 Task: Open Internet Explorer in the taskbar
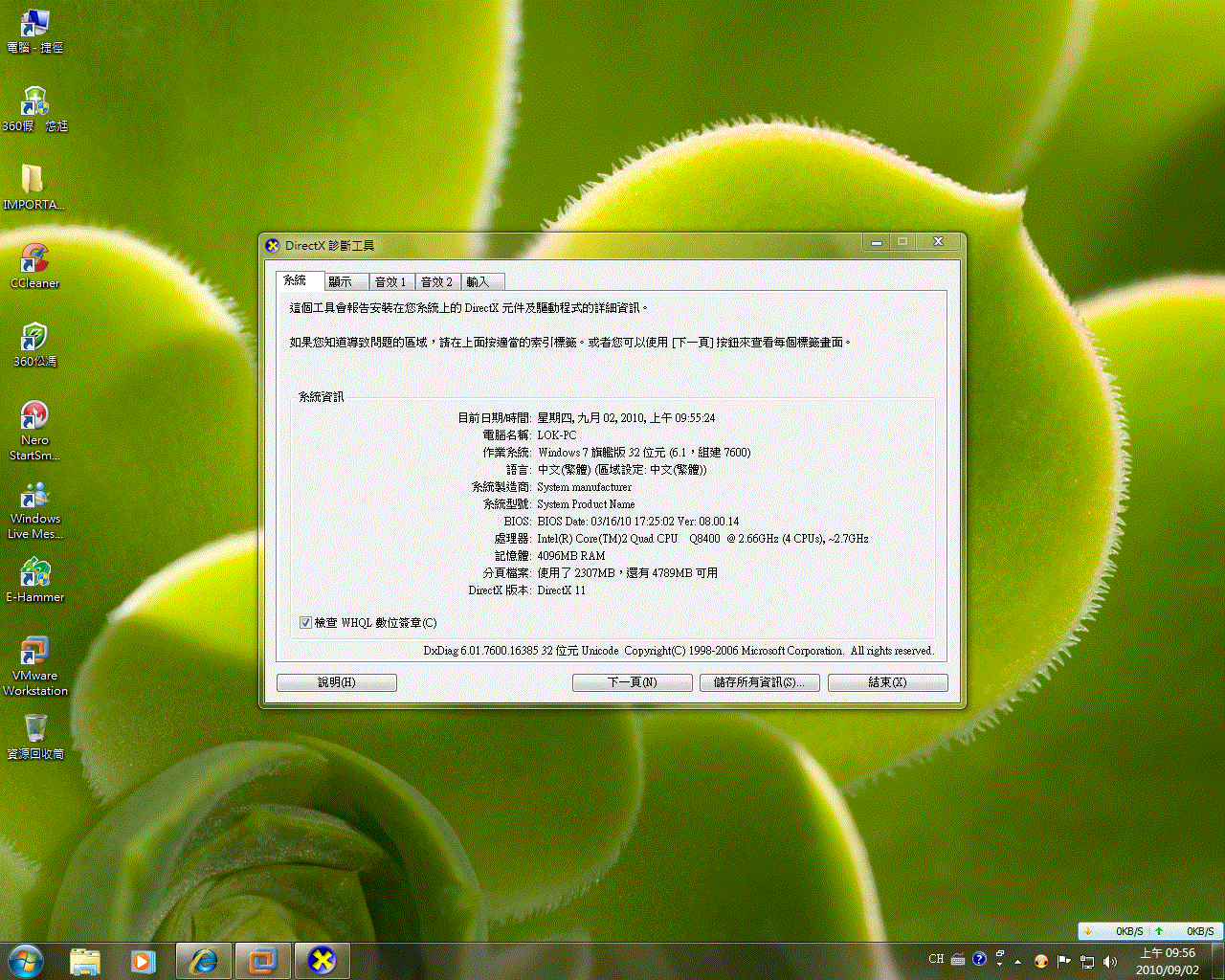click(203, 961)
